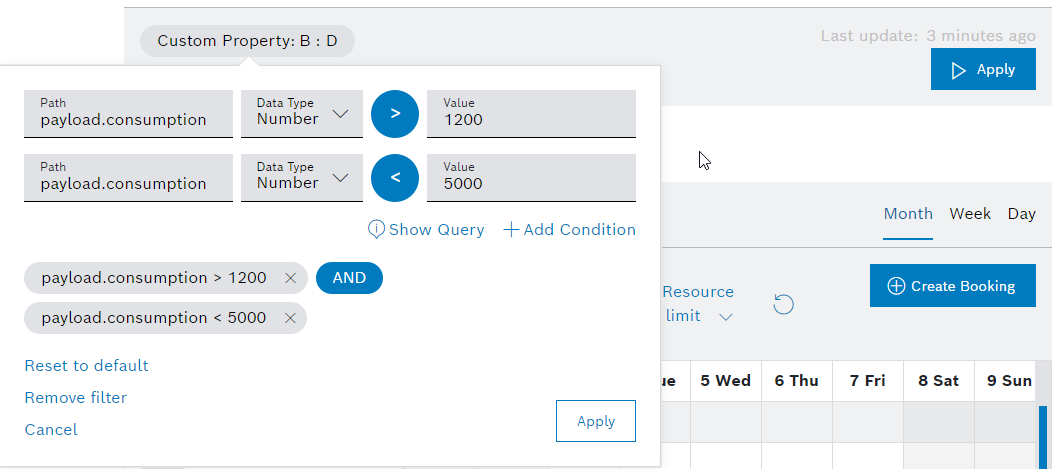
Task: Remove the payload.consumption < 5000 chip
Action: 290,318
